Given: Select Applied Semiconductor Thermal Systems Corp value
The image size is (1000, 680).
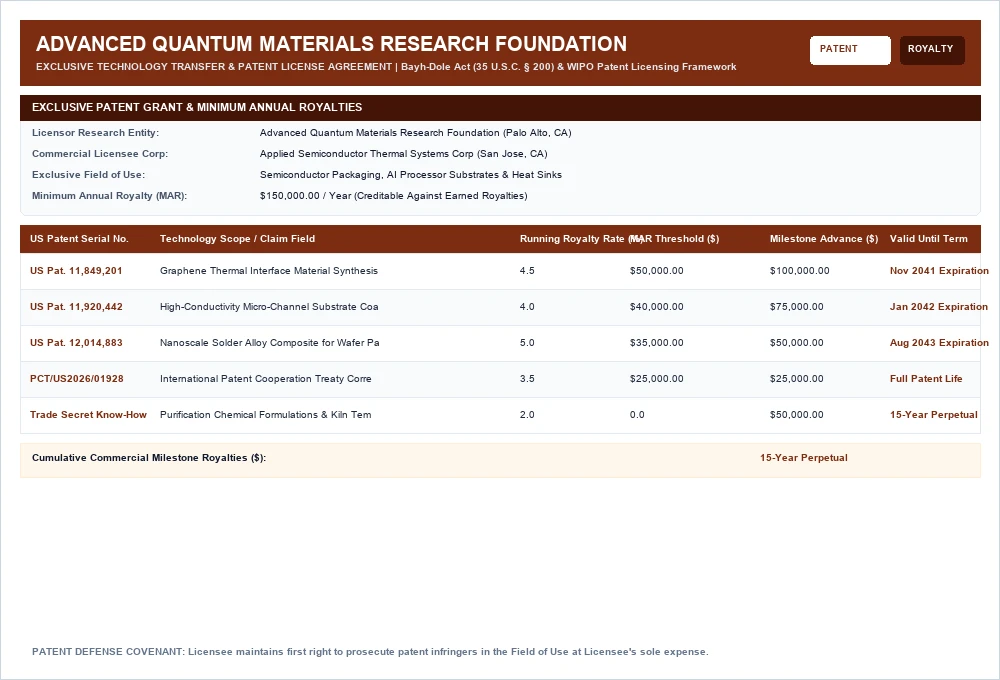Looking at the screenshot, I should [403, 154].
